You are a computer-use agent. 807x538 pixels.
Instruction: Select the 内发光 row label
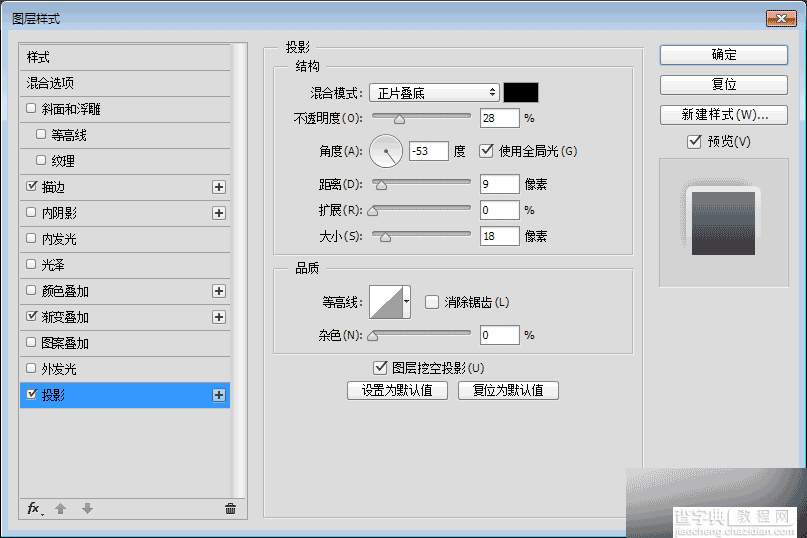59,239
